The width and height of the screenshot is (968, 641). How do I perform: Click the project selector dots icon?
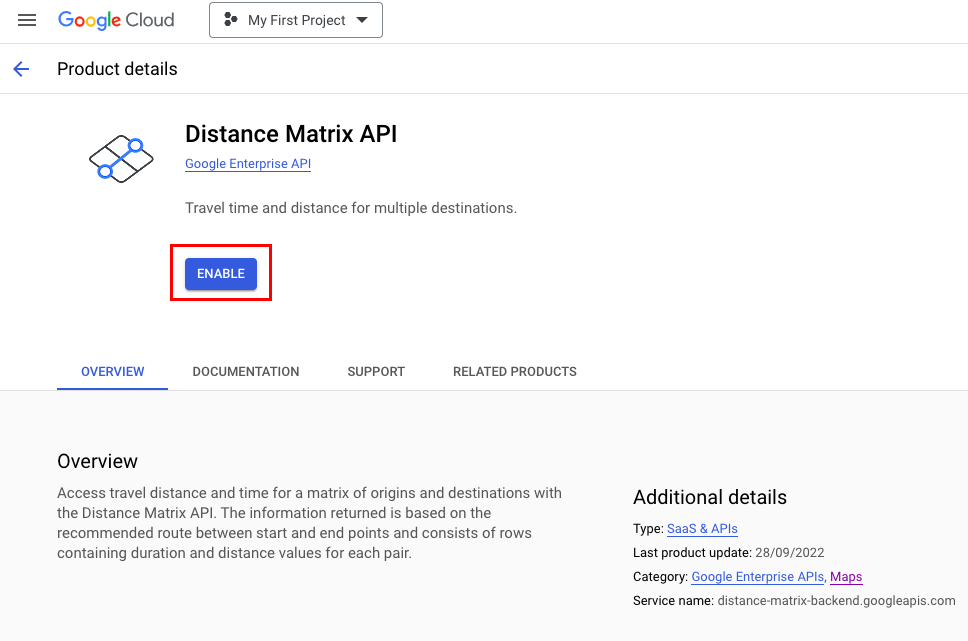pyautogui.click(x=230, y=20)
